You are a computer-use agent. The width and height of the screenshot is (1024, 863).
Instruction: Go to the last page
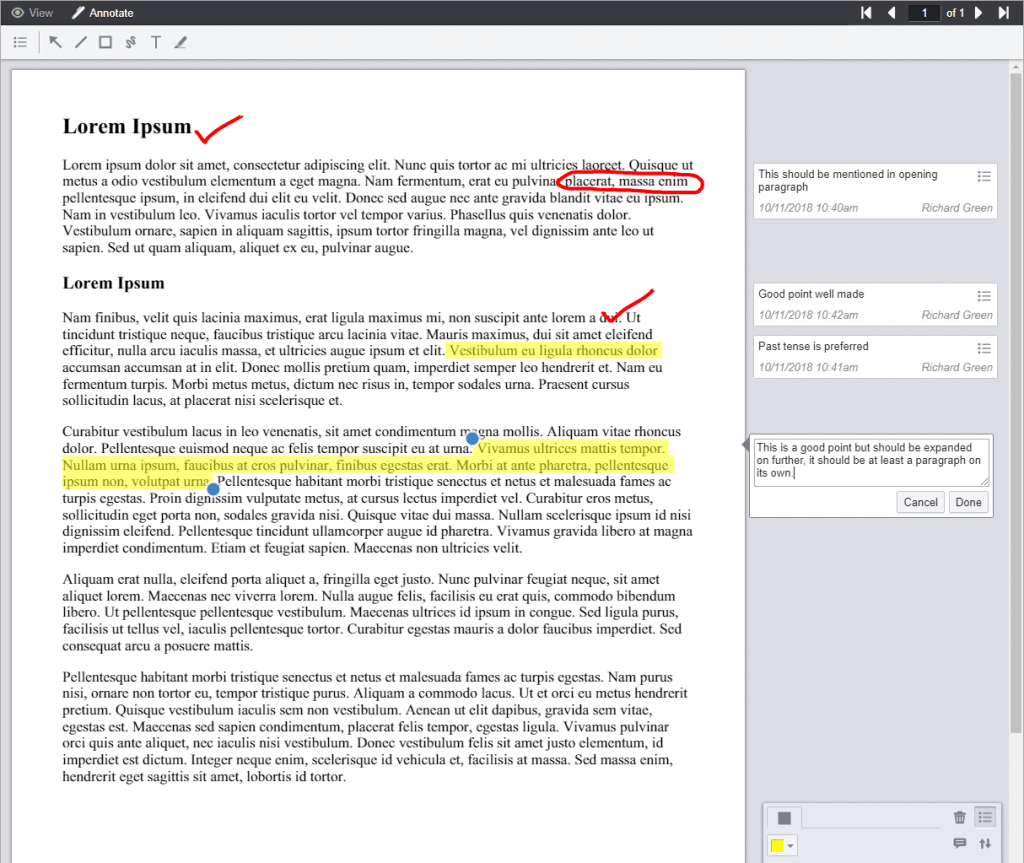[1004, 12]
